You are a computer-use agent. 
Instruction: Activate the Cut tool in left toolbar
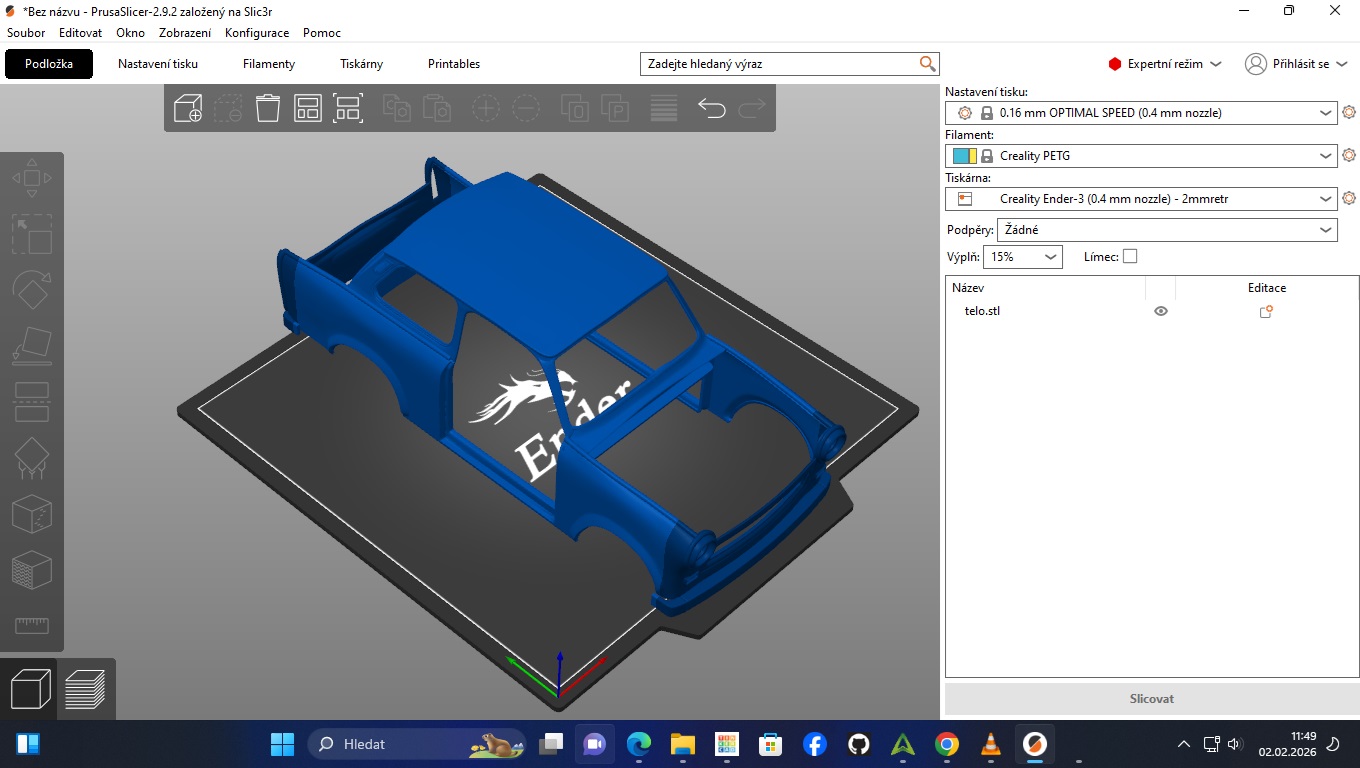(32, 402)
